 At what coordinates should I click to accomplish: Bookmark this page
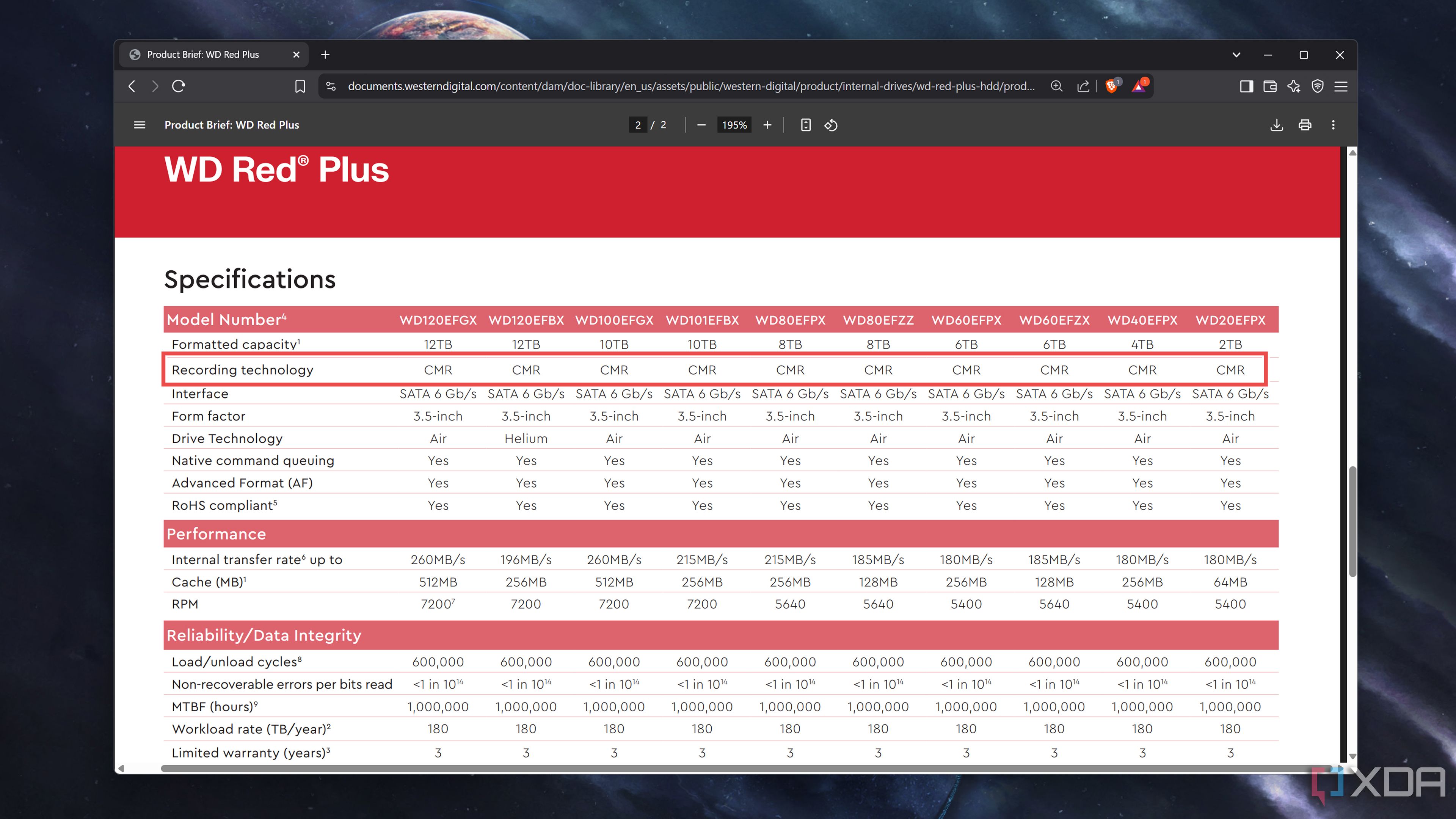[300, 86]
